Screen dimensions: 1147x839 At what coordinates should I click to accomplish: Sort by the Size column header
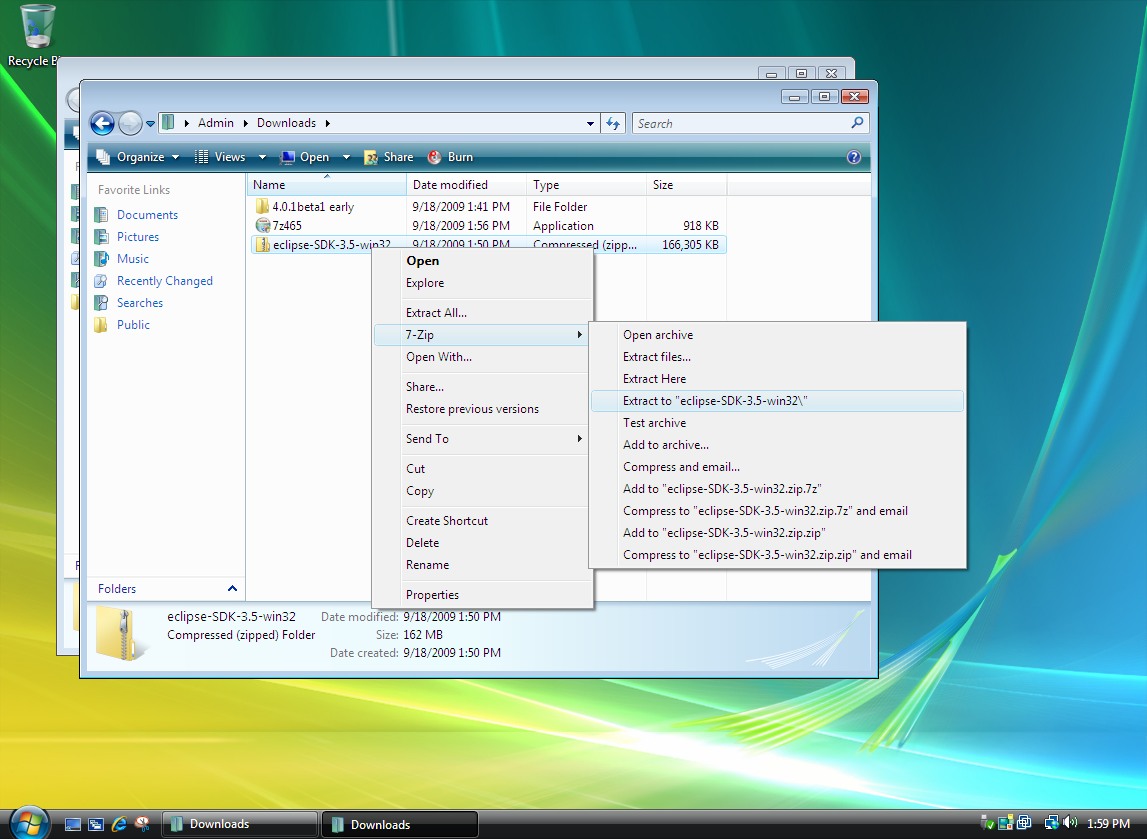click(686, 185)
